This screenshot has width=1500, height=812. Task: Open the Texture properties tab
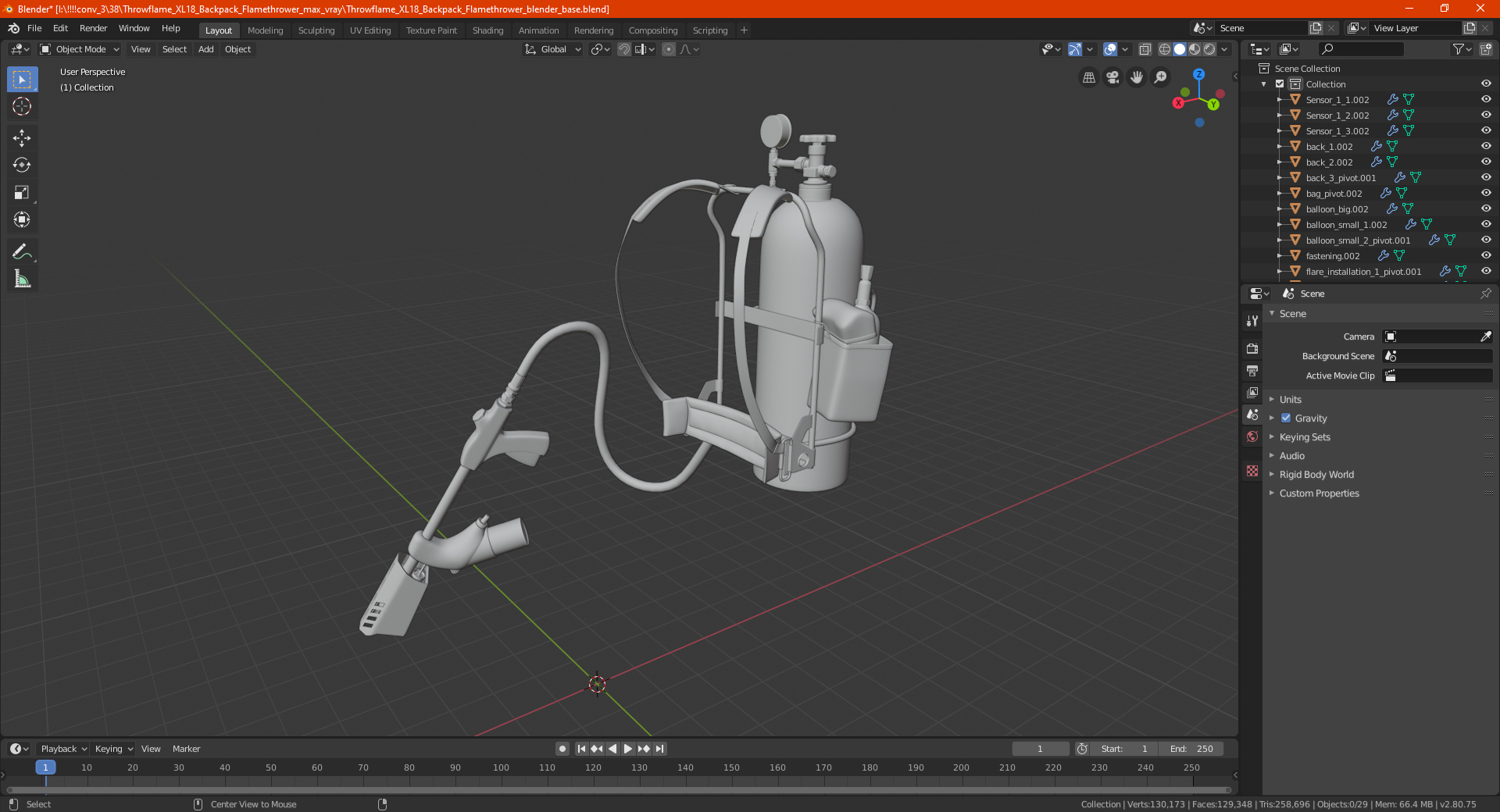pos(1252,471)
